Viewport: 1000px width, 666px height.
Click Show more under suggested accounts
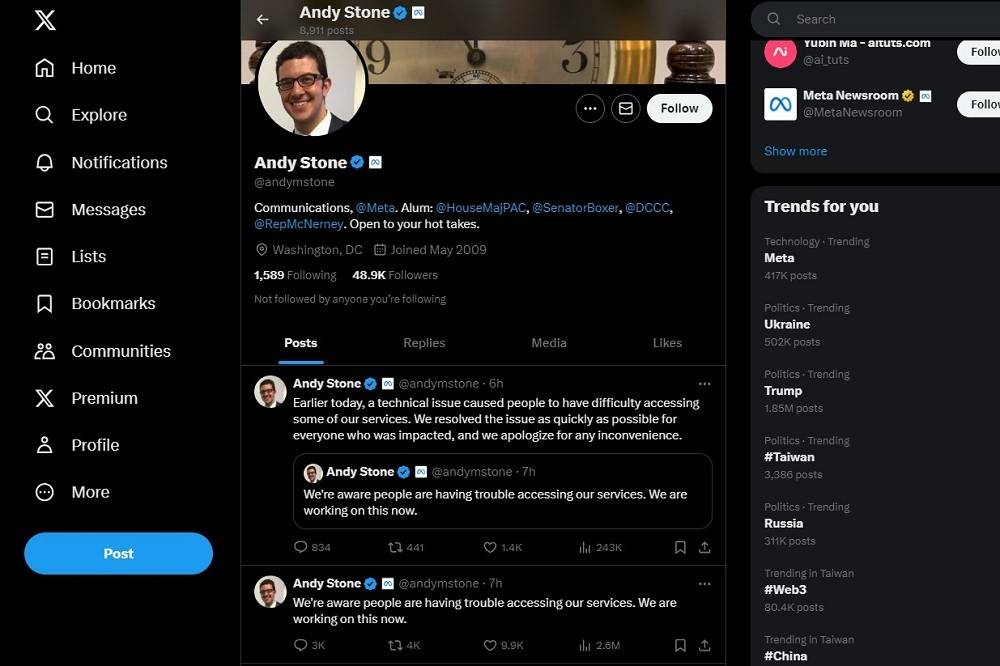pos(795,151)
